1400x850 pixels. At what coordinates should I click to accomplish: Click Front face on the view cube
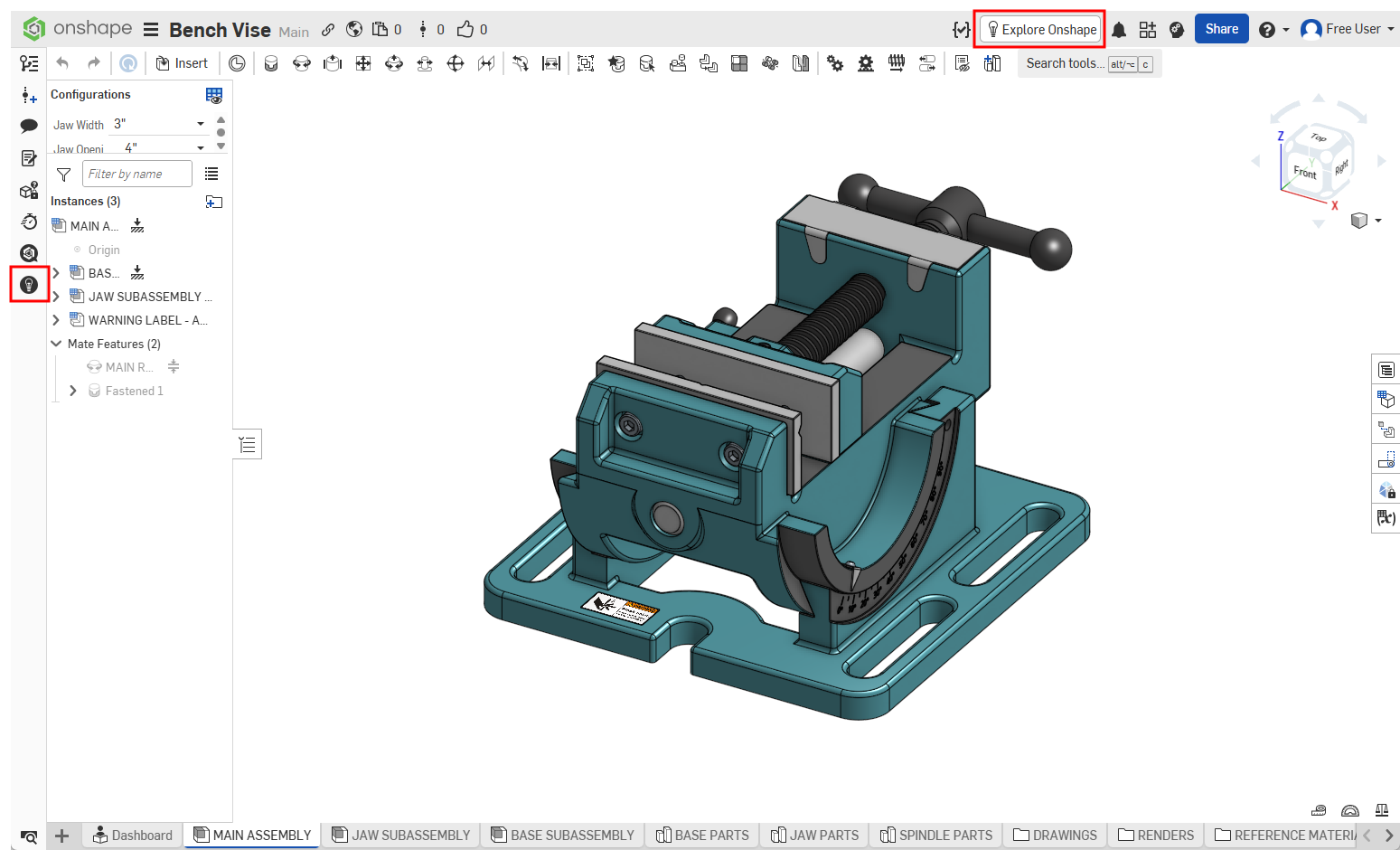click(x=1304, y=173)
